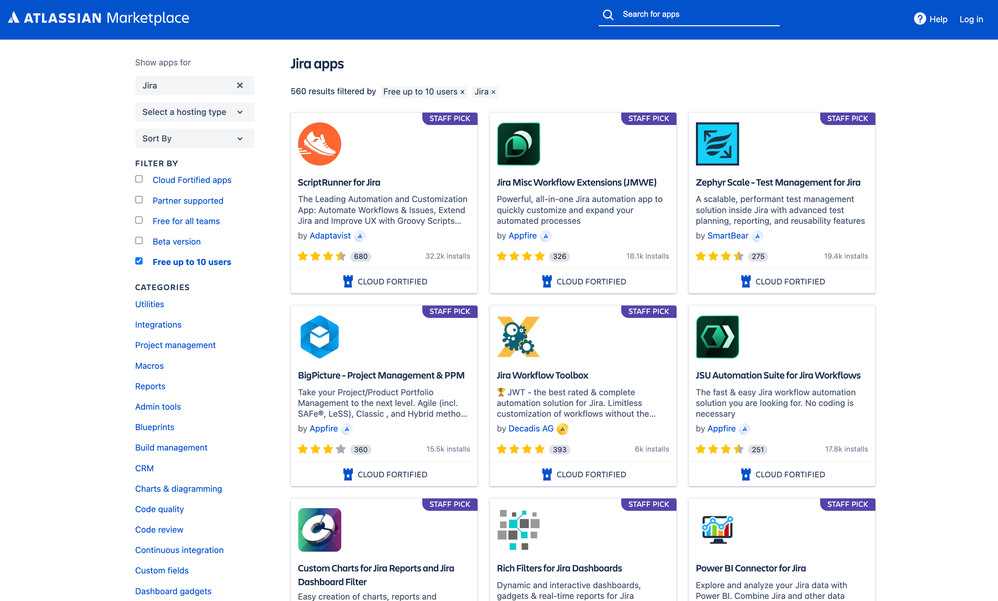Click the Log in button
Image resolution: width=998 pixels, height=601 pixels.
tap(970, 19)
